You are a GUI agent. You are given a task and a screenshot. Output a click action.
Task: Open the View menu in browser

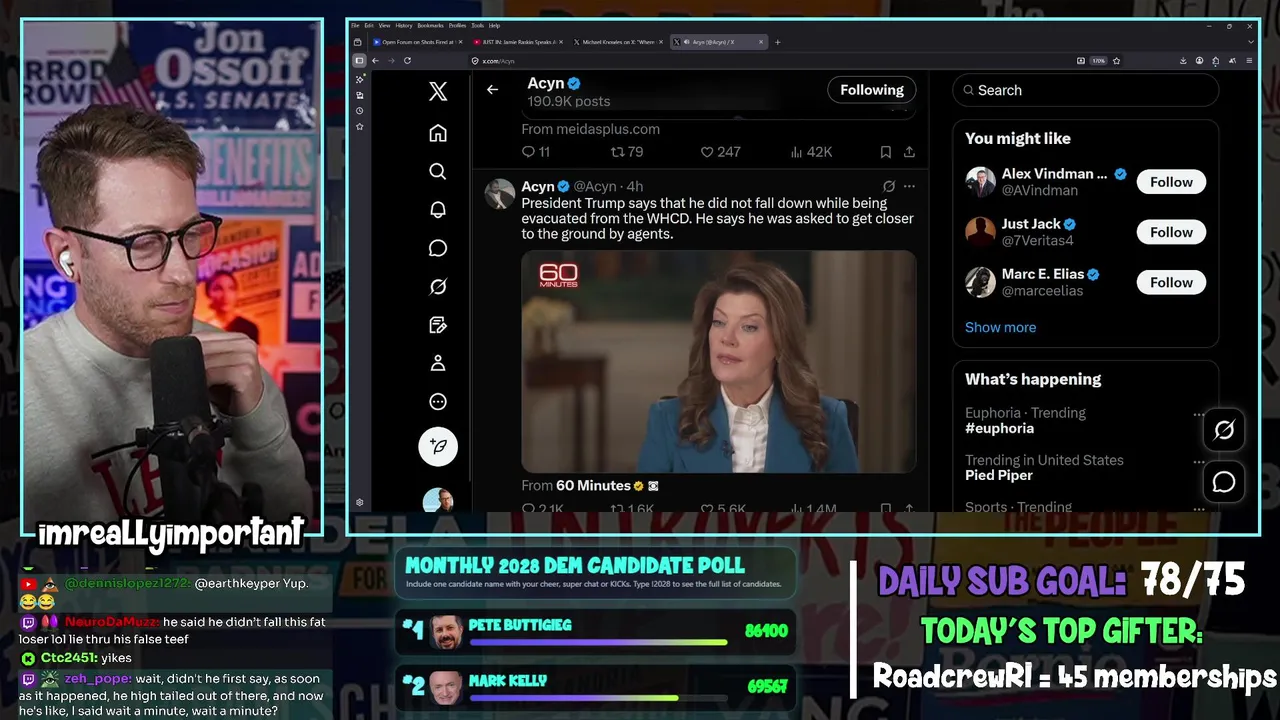coord(384,26)
